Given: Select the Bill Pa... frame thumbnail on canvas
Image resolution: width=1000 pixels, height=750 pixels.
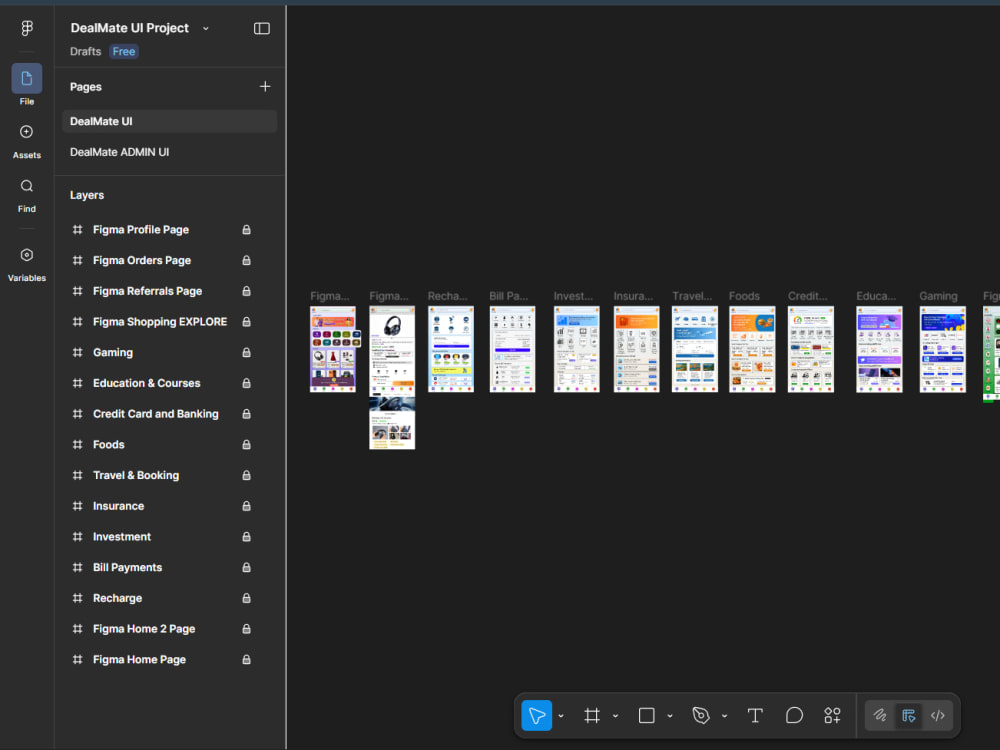Looking at the screenshot, I should coord(512,349).
